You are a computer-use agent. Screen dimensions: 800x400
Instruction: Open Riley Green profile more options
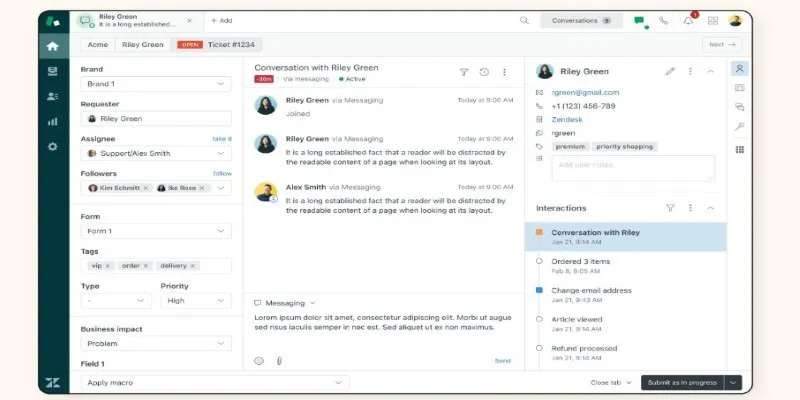pyautogui.click(x=690, y=71)
